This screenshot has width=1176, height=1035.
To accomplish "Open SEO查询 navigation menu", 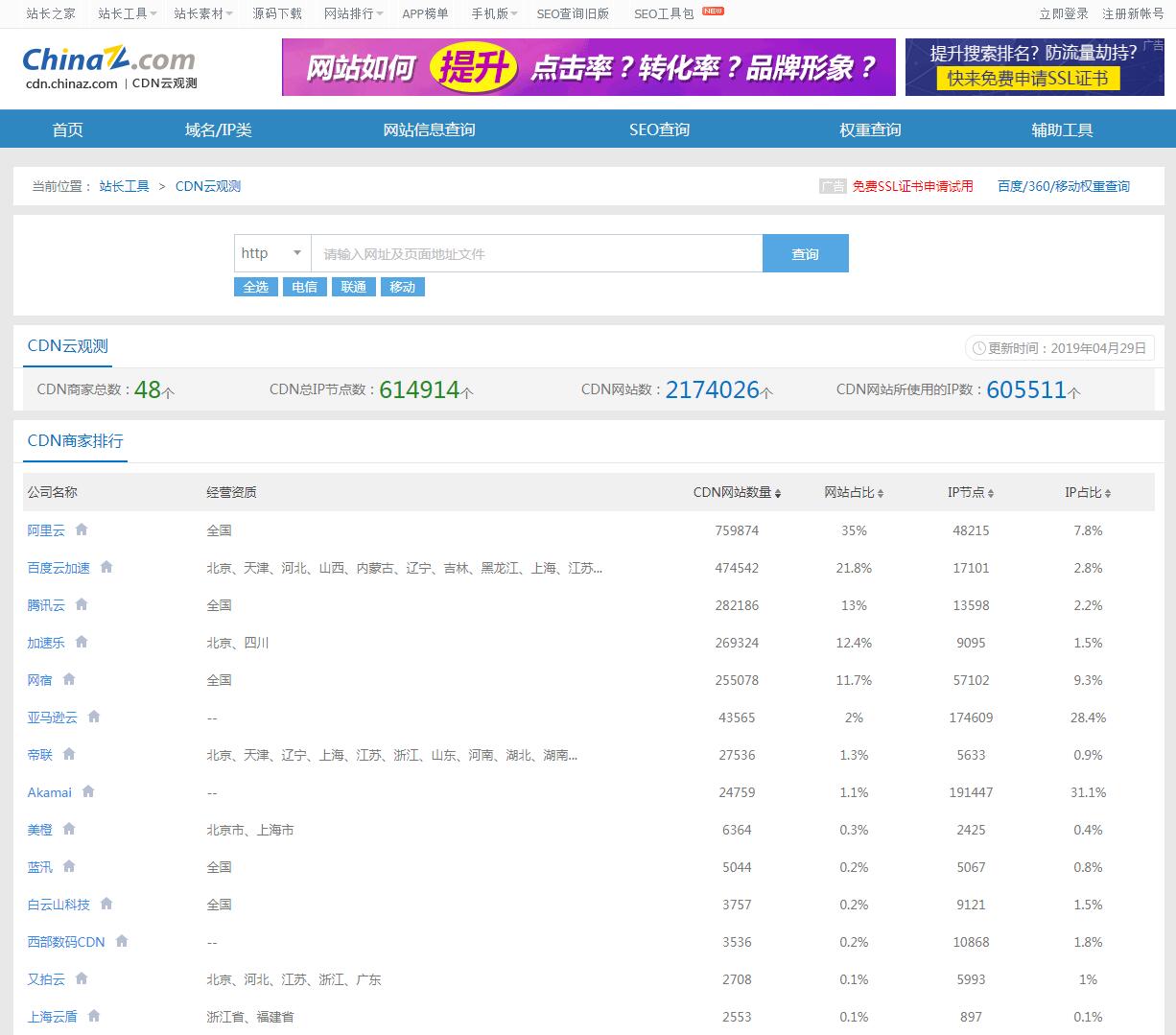I will point(660,129).
